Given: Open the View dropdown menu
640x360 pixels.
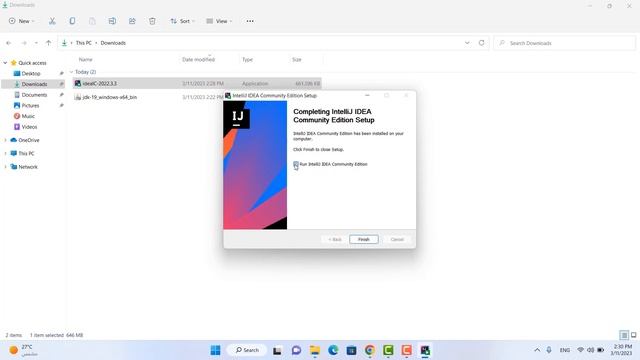Looking at the screenshot, I should click(219, 21).
